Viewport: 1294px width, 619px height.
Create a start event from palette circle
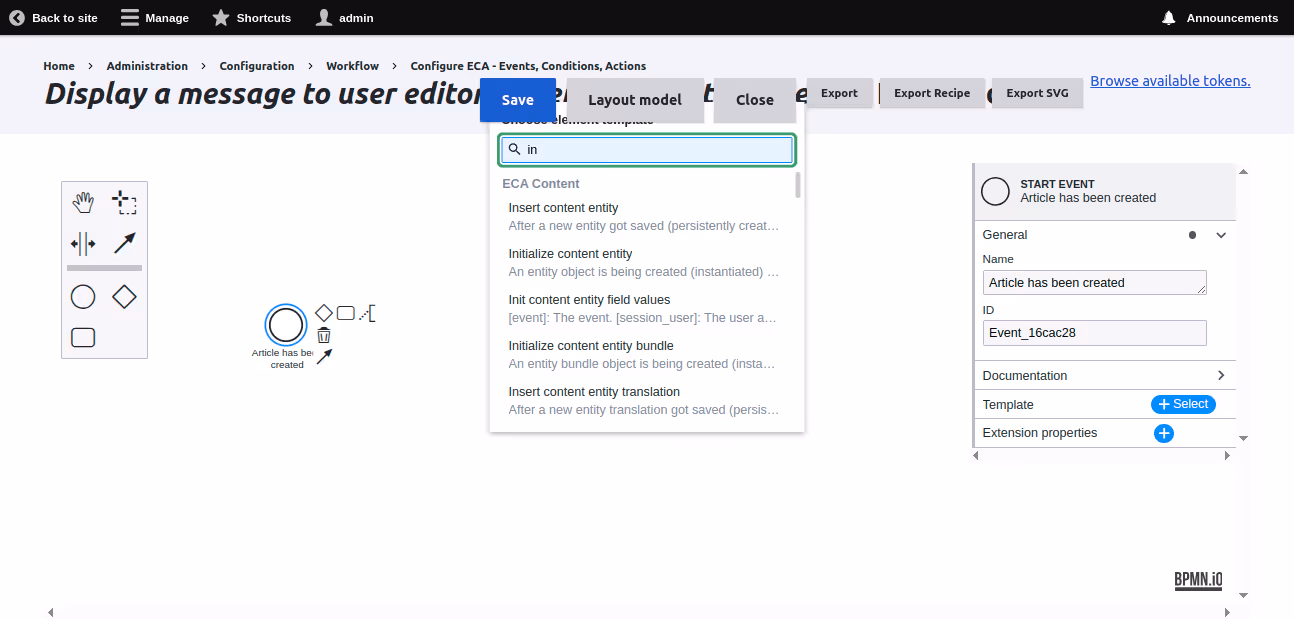[x=83, y=297]
